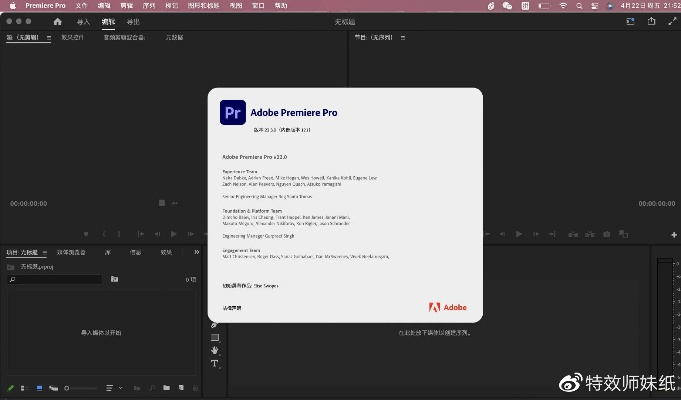
Task: Open the button editor plus icon in program monitor
Action: (x=673, y=234)
